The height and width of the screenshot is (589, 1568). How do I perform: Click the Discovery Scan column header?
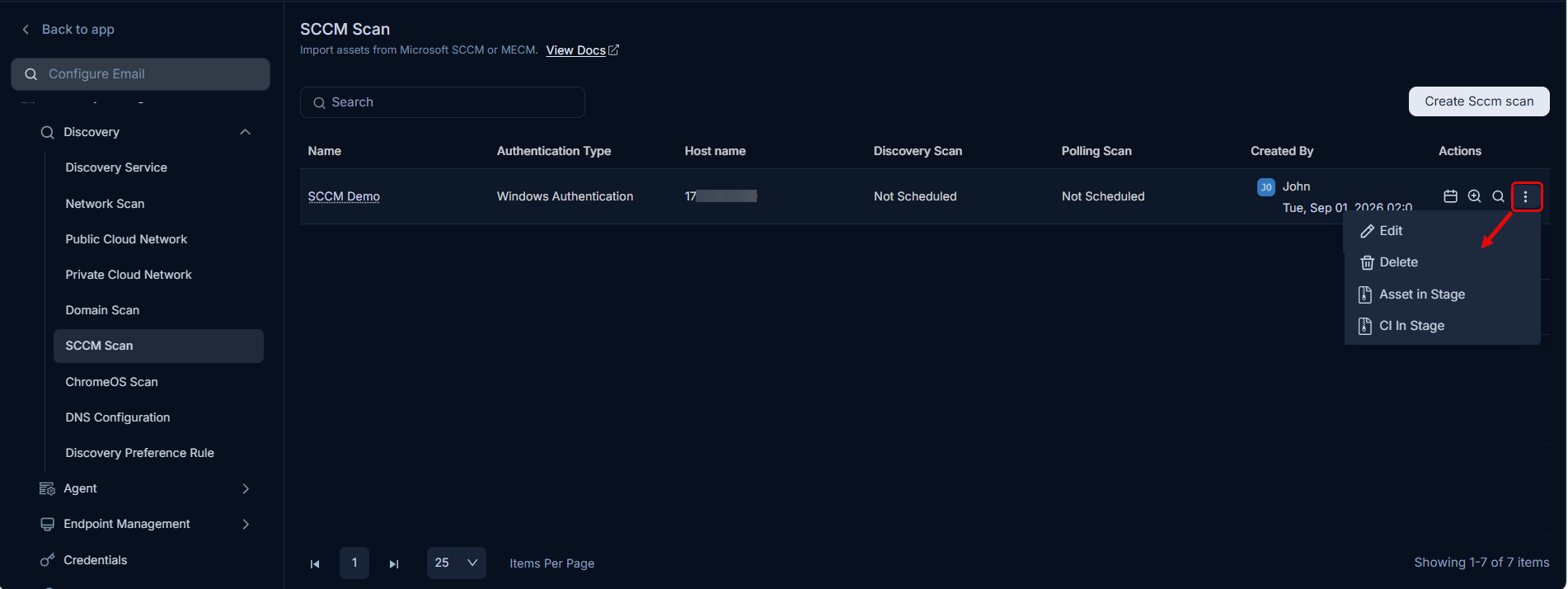click(918, 151)
